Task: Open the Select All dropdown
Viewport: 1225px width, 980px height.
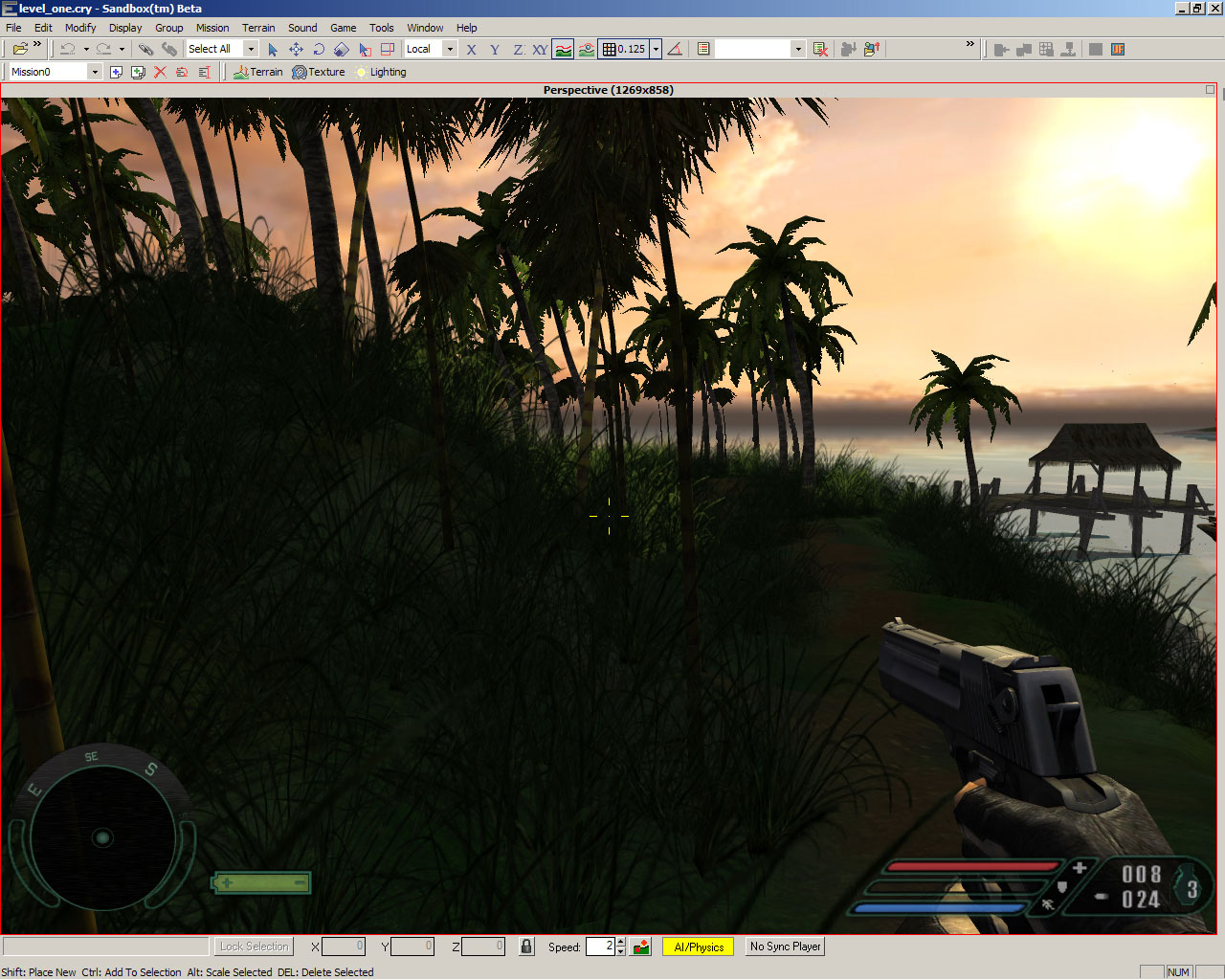Action: [x=251, y=49]
